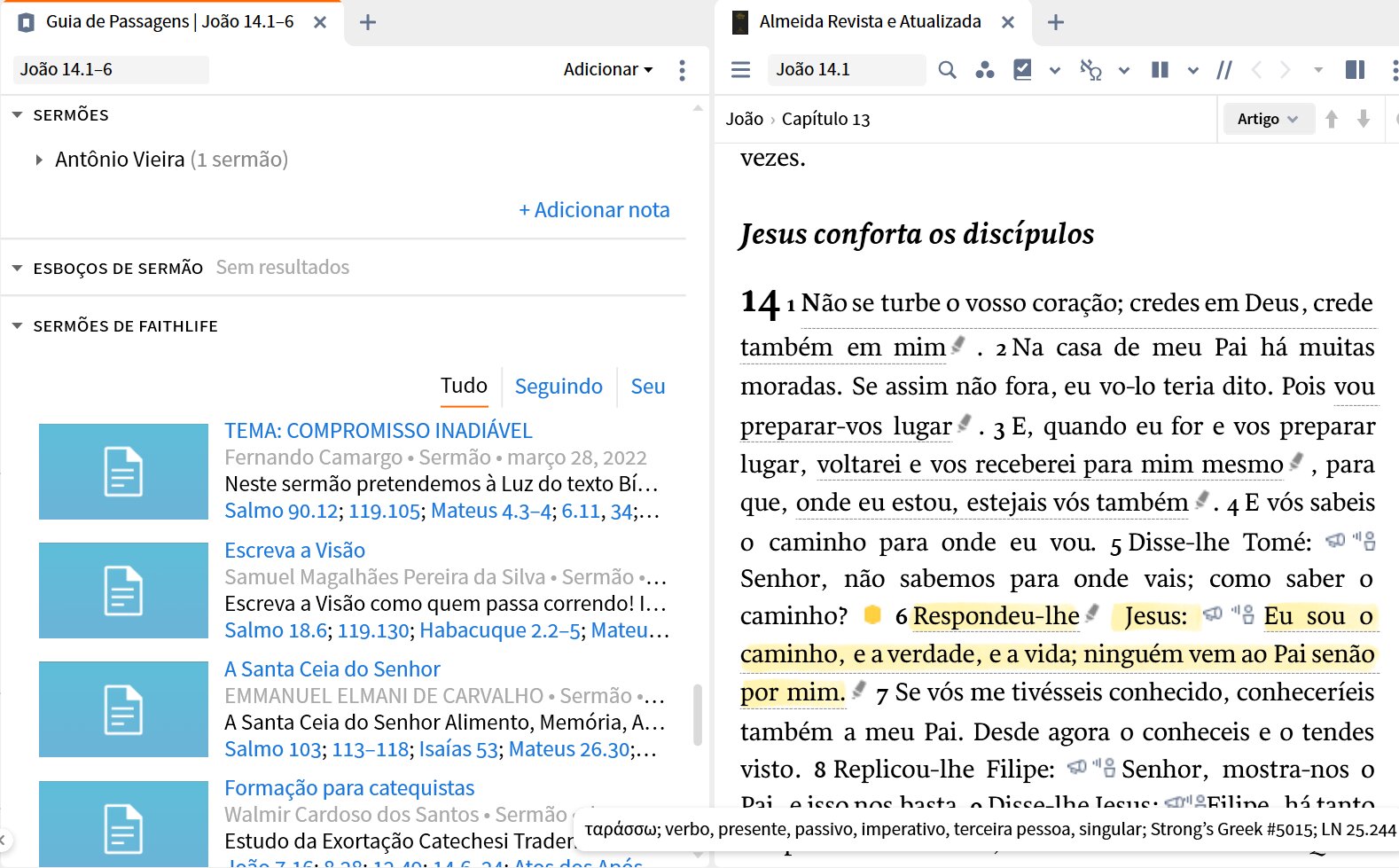Open the parallel resources dropdown arrow

tap(1192, 70)
